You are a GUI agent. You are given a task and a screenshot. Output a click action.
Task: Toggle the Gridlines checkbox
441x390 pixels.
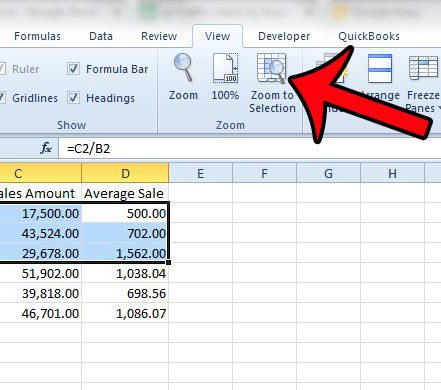pos(2,98)
